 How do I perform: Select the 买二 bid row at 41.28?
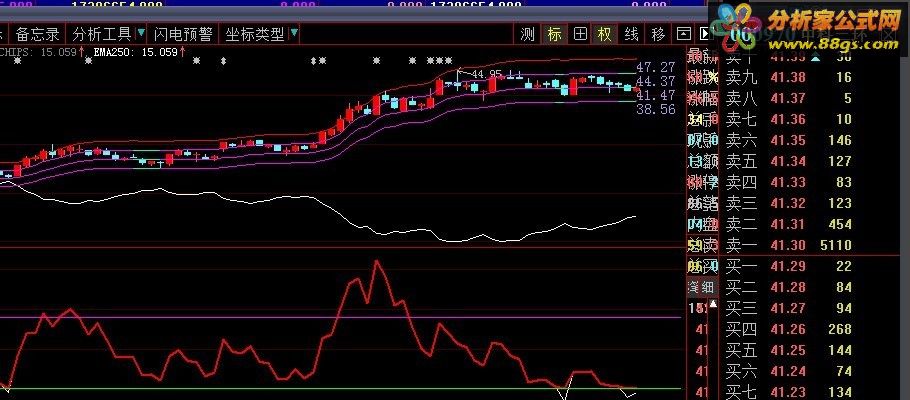click(789, 287)
